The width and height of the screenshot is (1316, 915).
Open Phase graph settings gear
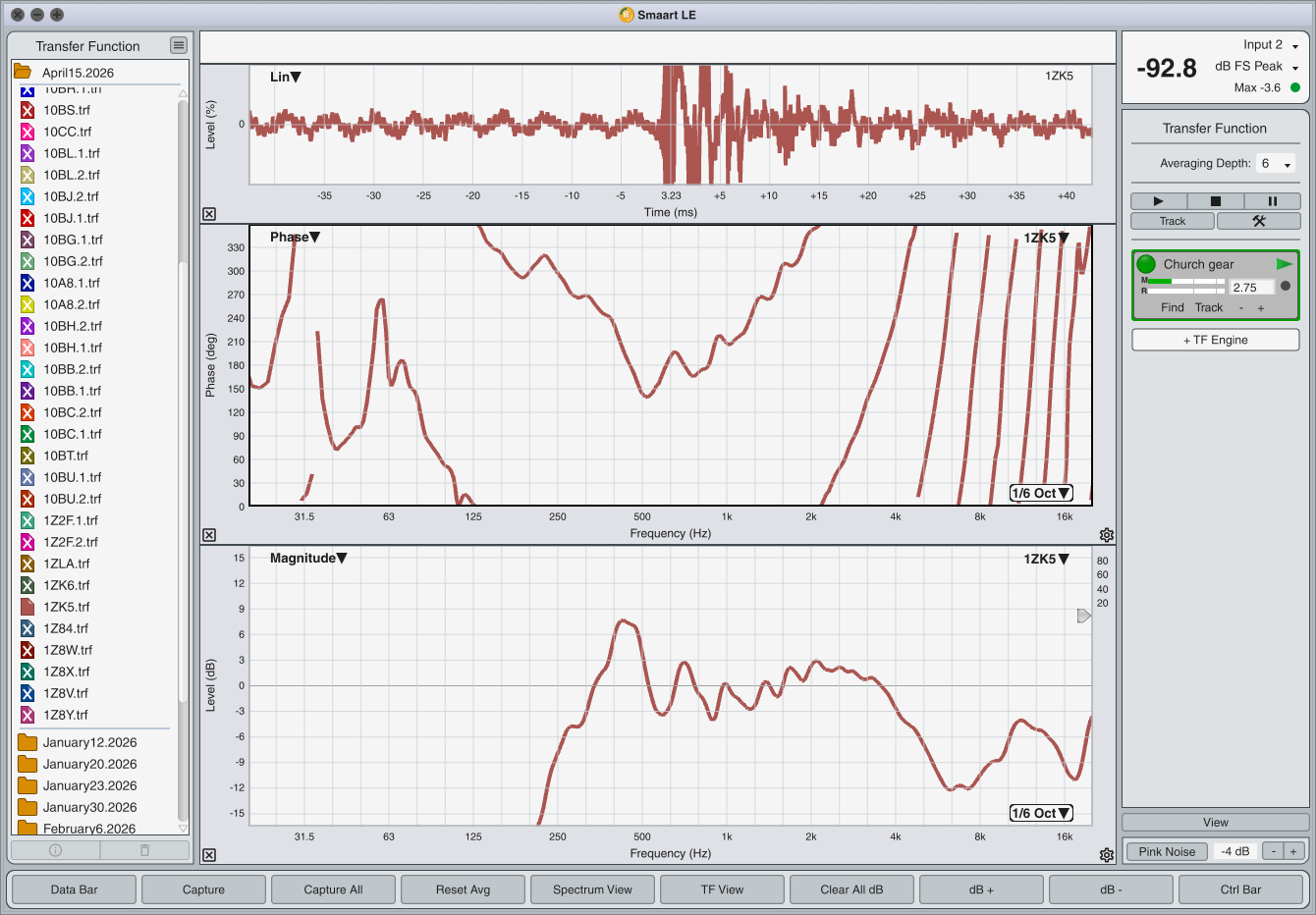tap(1107, 535)
